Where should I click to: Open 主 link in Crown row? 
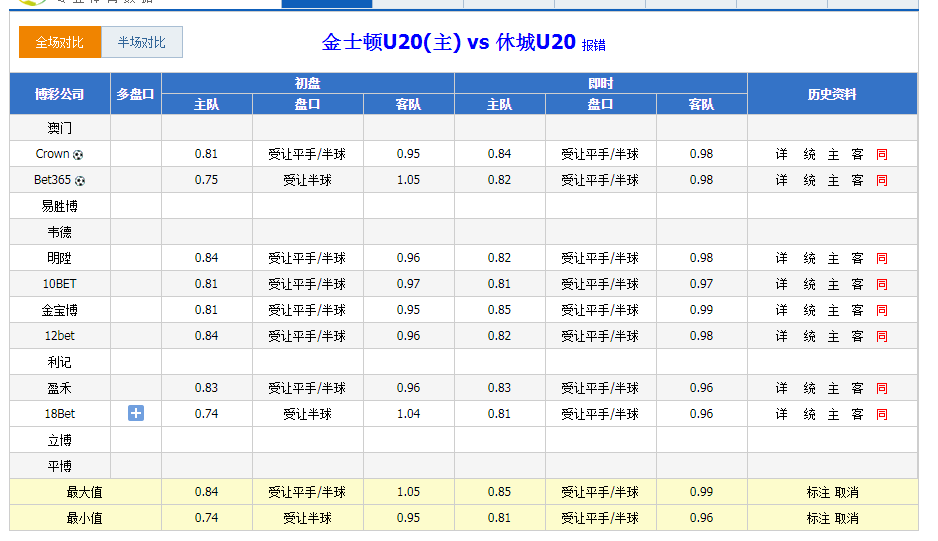coord(833,154)
